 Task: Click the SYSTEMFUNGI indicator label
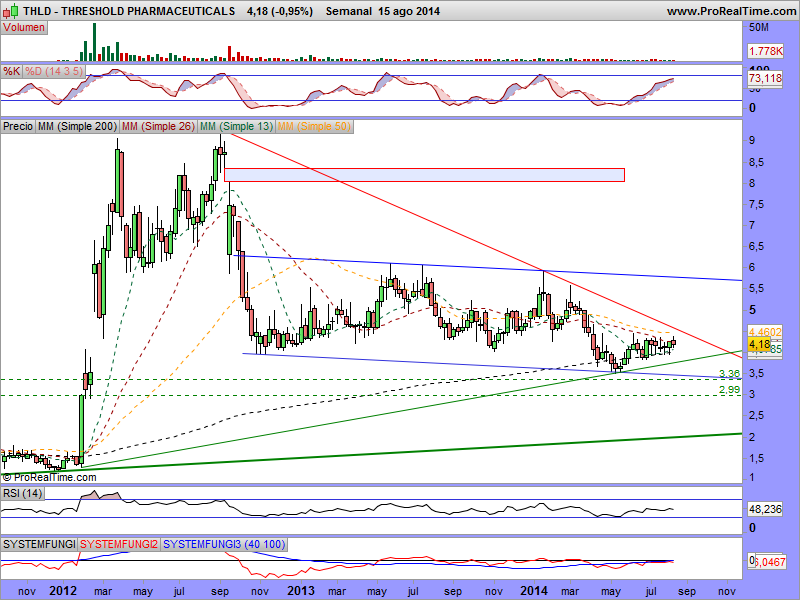39,544
